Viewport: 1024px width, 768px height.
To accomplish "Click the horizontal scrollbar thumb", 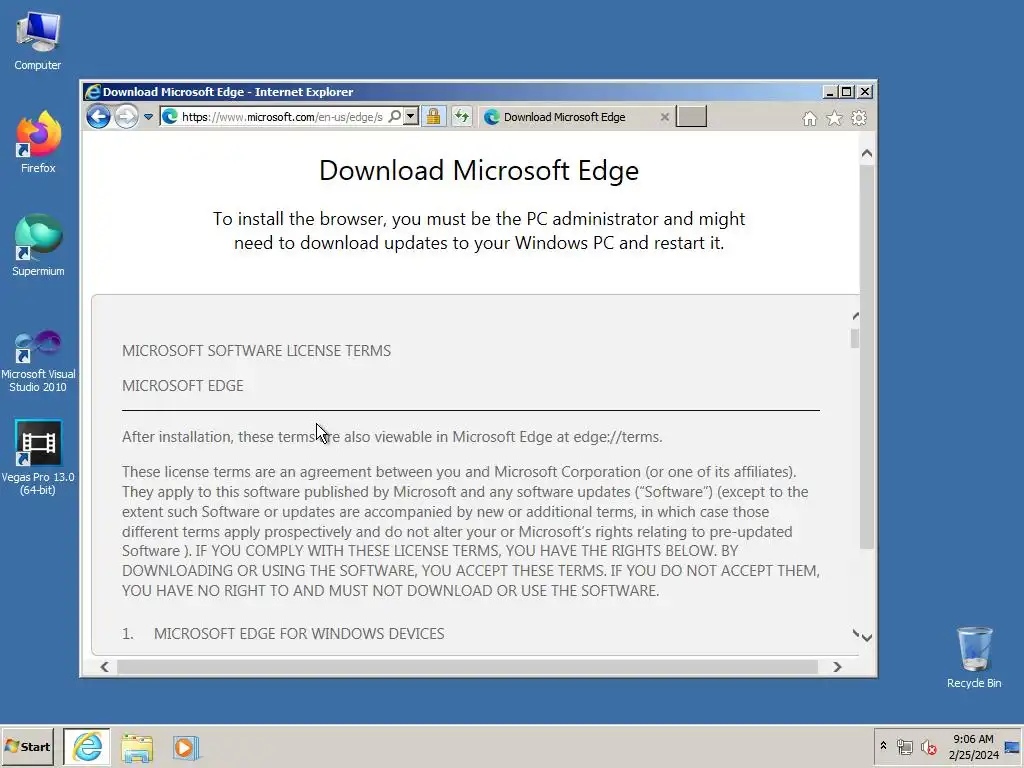I will [x=467, y=667].
